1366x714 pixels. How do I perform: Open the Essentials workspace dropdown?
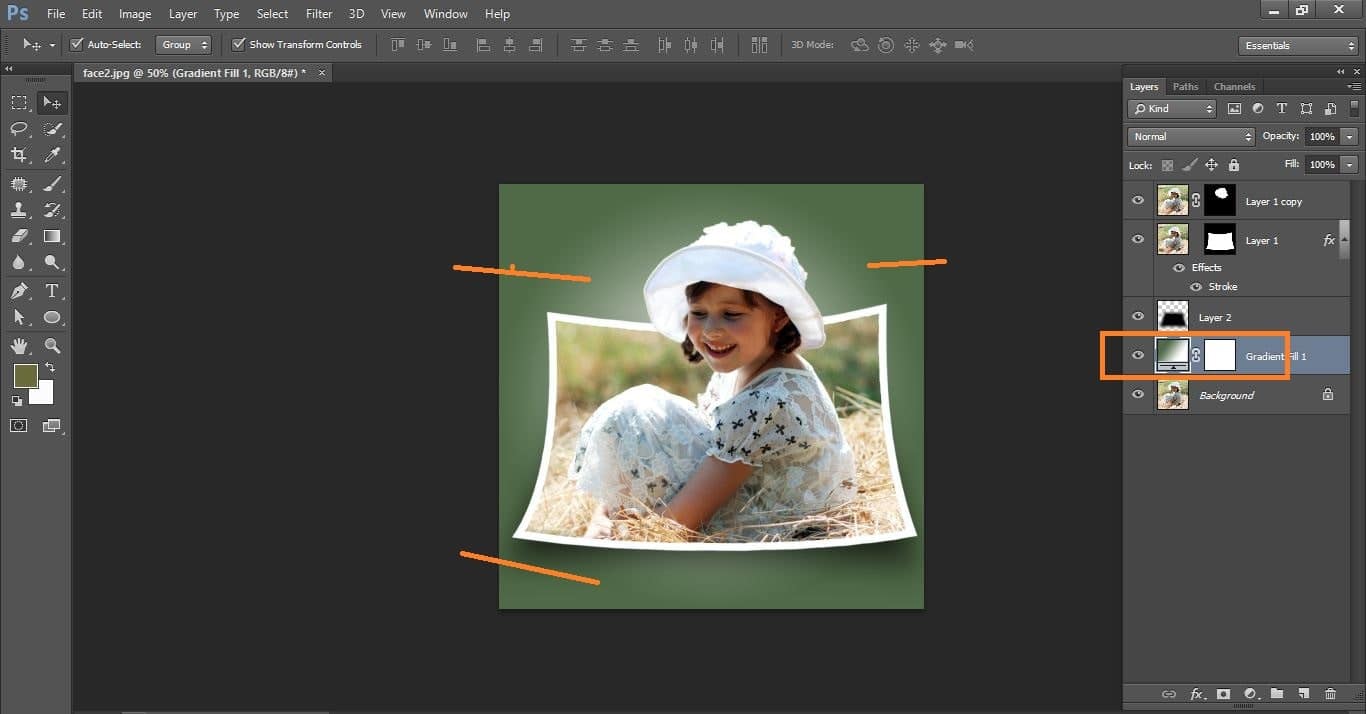pos(1297,46)
